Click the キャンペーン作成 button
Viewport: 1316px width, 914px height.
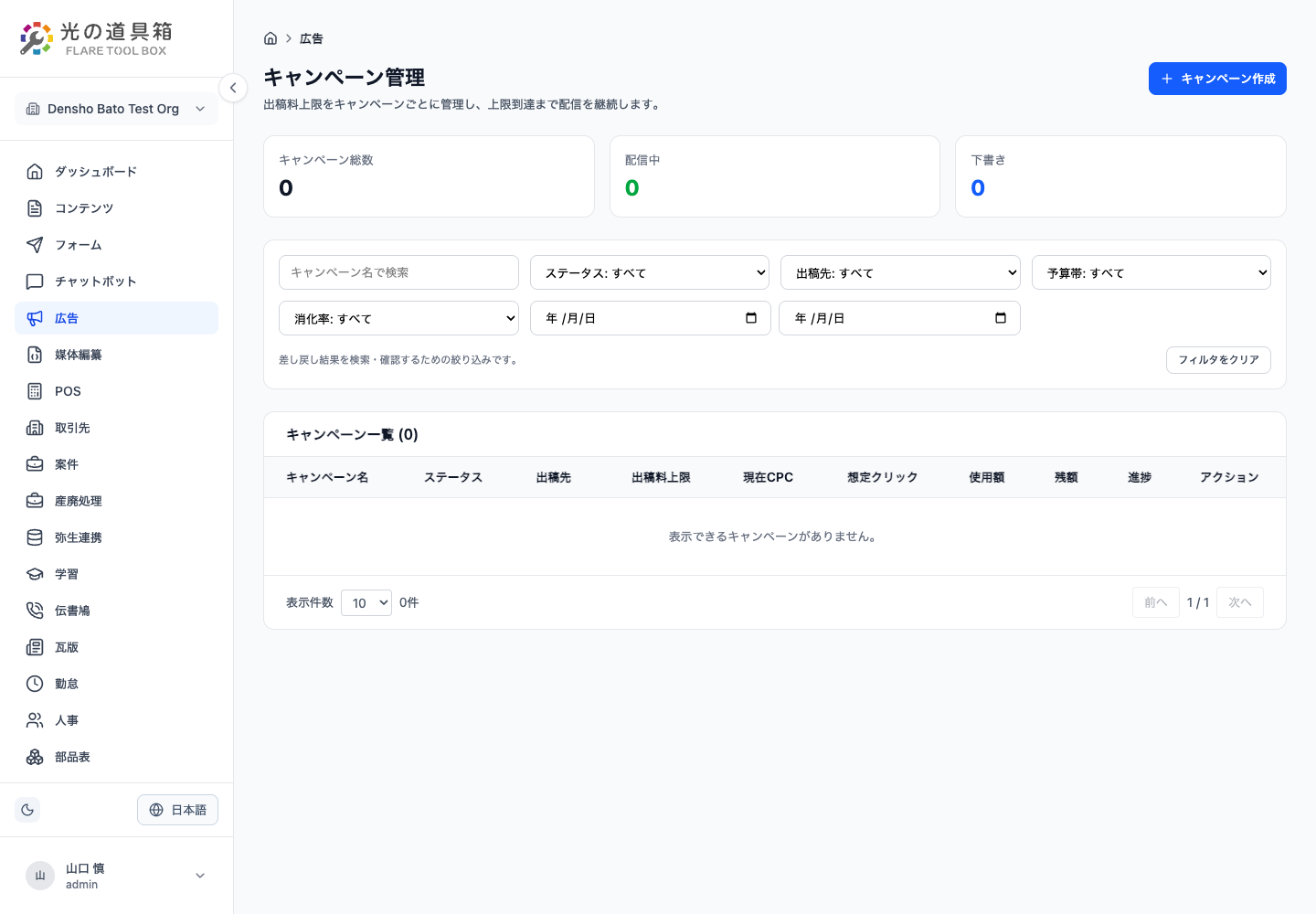click(x=1217, y=79)
